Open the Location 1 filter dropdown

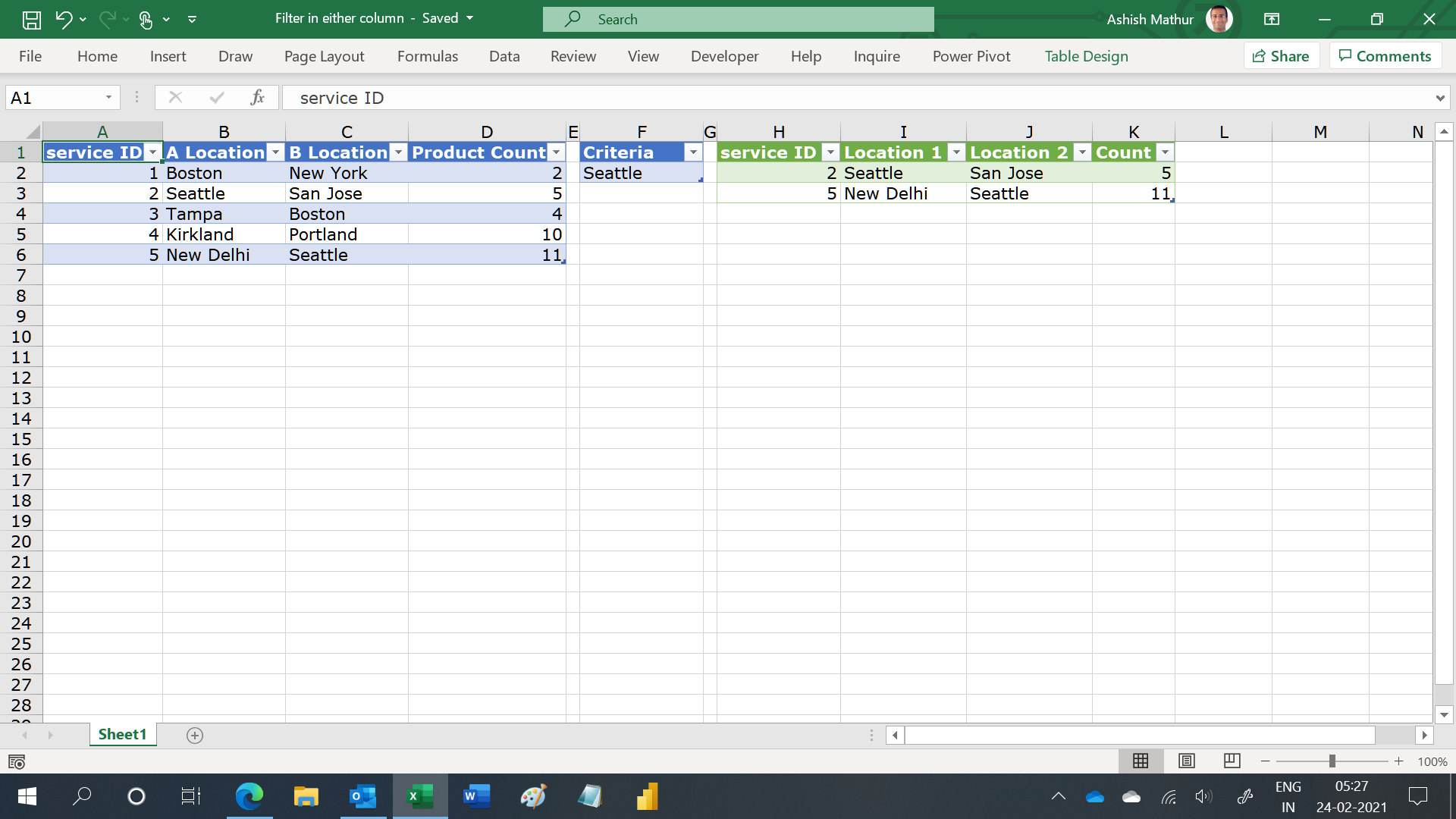[957, 152]
